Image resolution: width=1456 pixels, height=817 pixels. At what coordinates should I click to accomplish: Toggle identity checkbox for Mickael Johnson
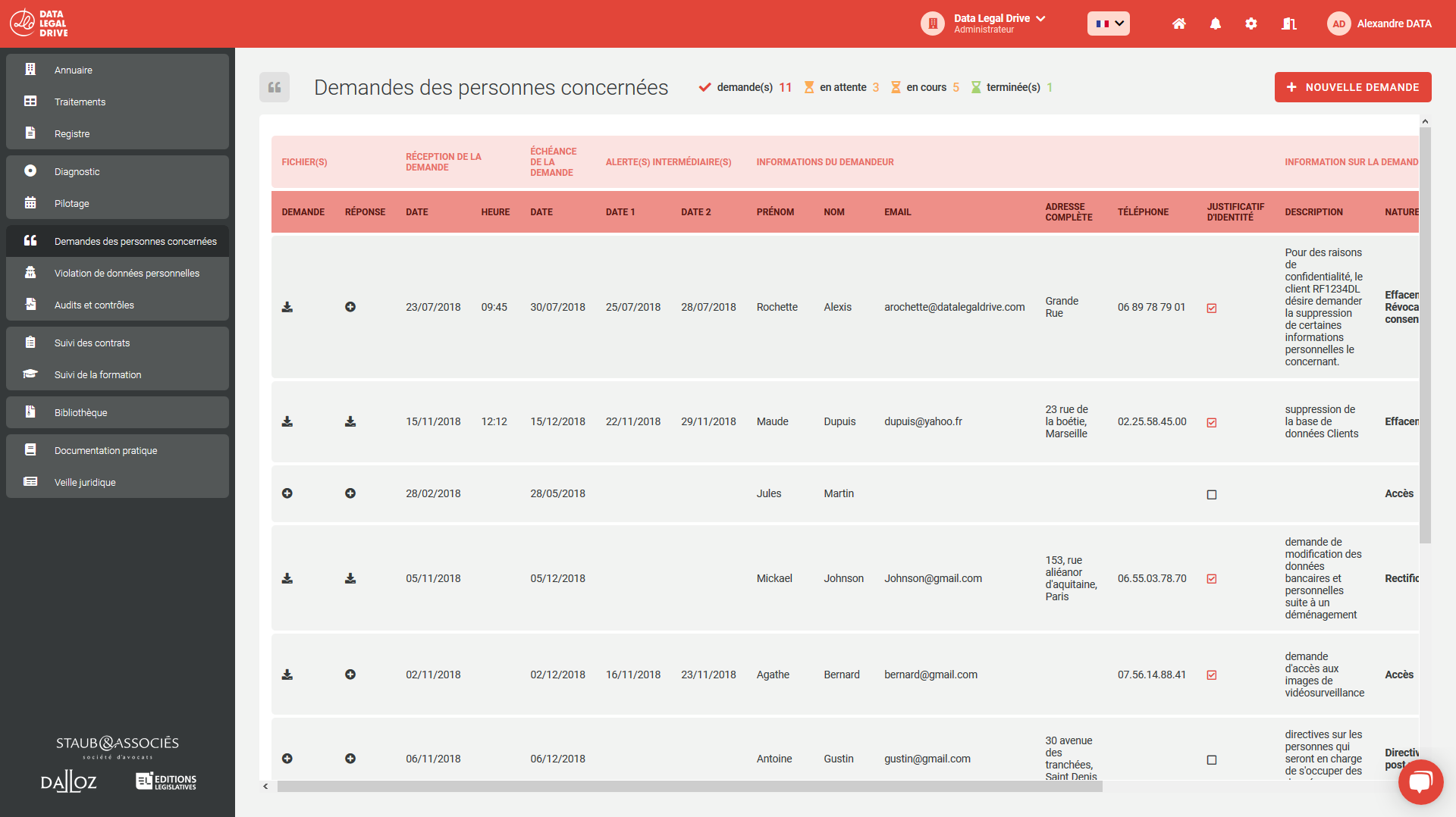[1212, 579]
